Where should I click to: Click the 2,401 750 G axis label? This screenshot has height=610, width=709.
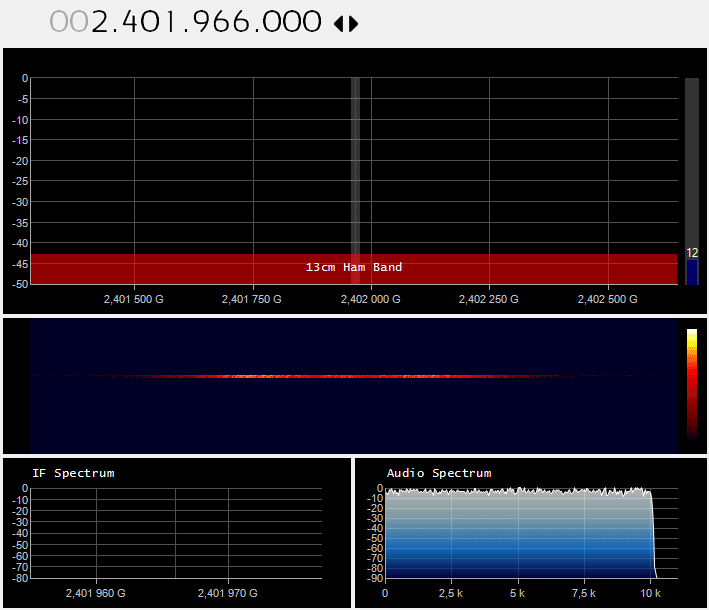(251, 299)
